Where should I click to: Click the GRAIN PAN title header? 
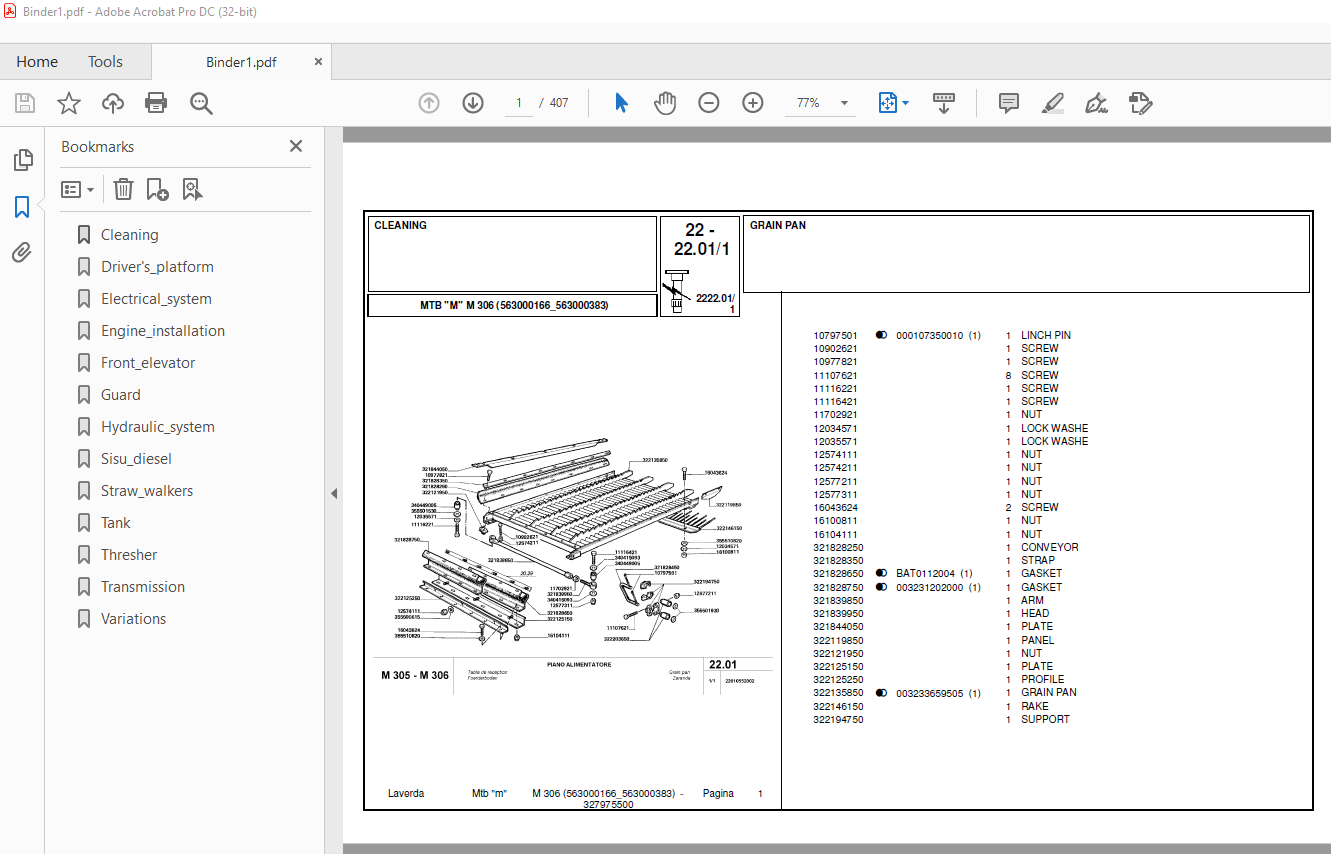(778, 225)
